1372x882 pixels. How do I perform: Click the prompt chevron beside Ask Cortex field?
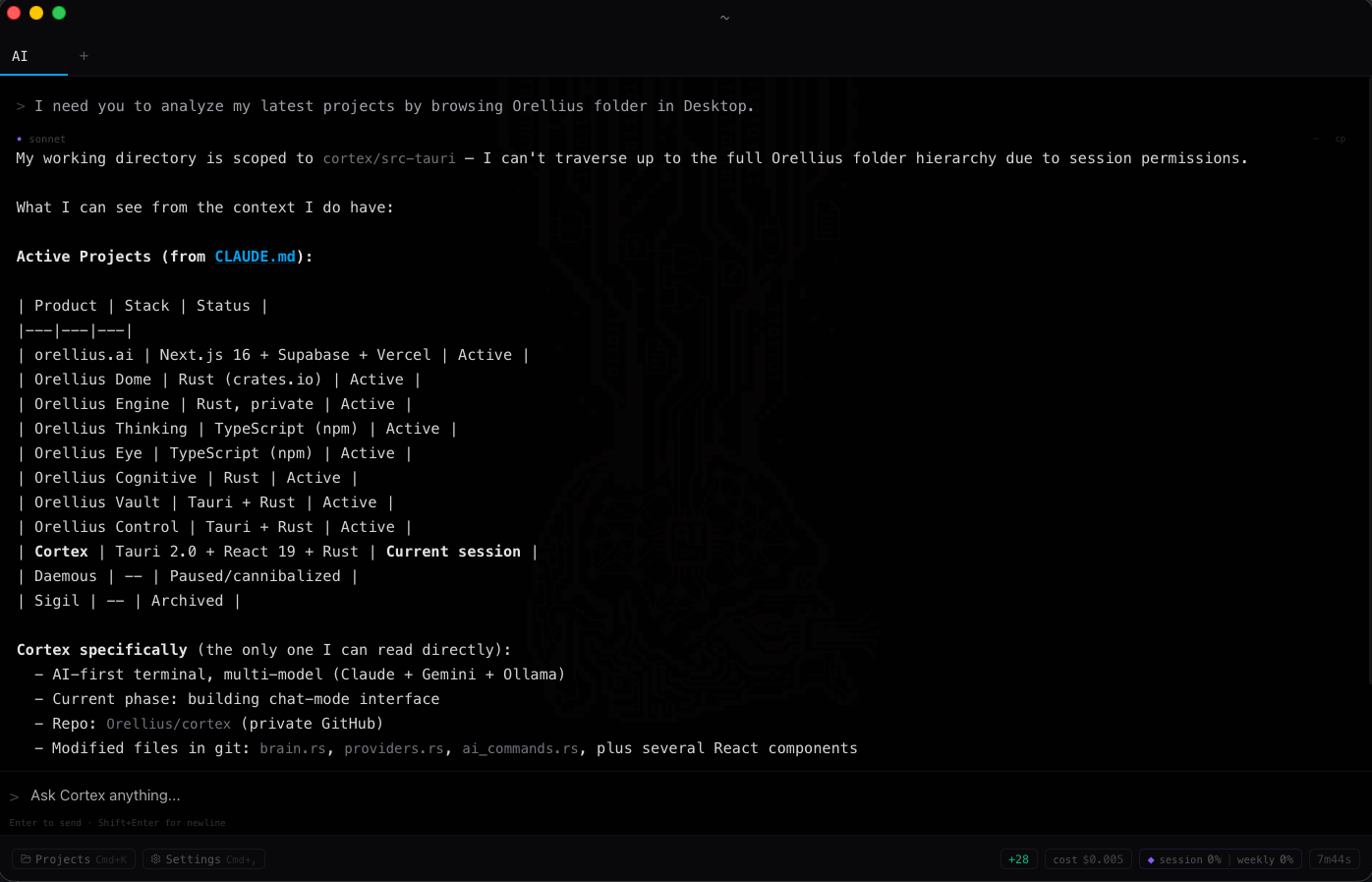click(x=13, y=796)
